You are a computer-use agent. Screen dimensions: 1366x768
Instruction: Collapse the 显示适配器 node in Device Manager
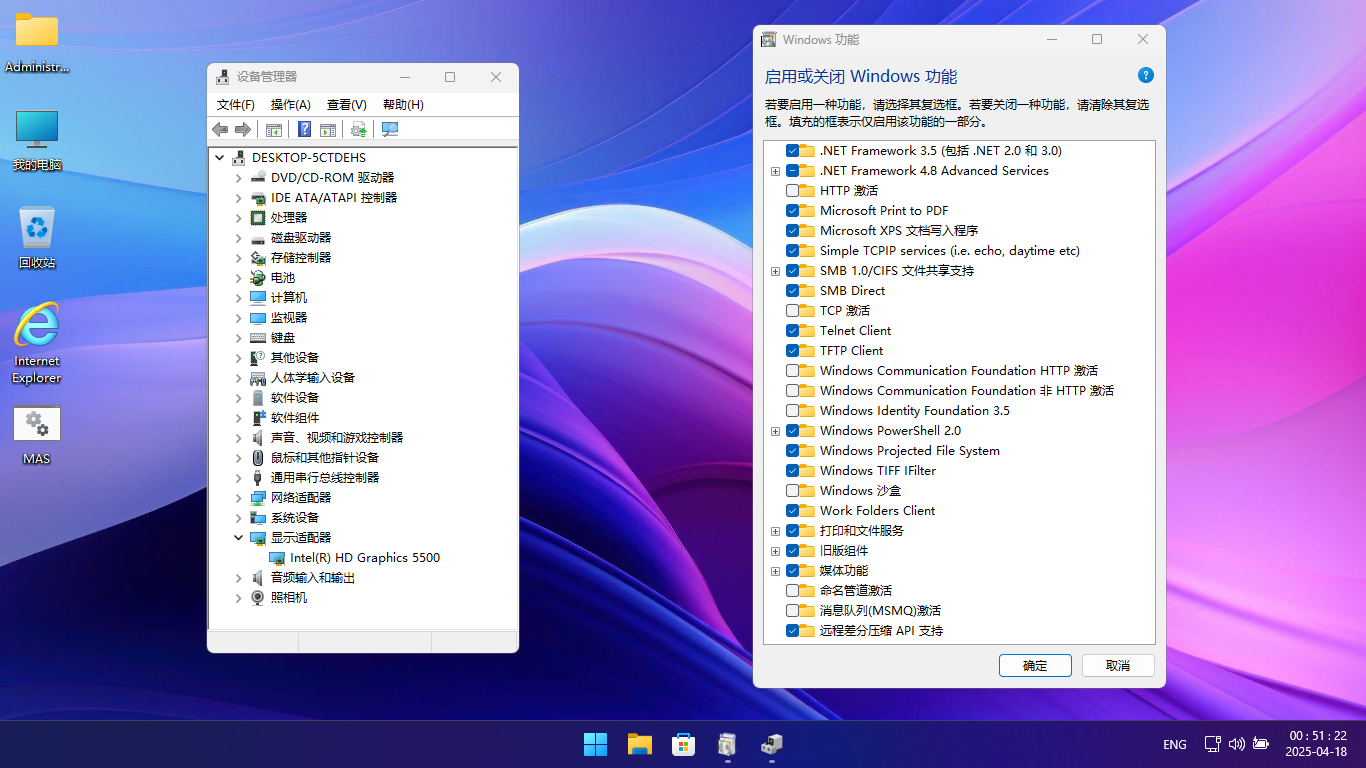[x=238, y=537]
